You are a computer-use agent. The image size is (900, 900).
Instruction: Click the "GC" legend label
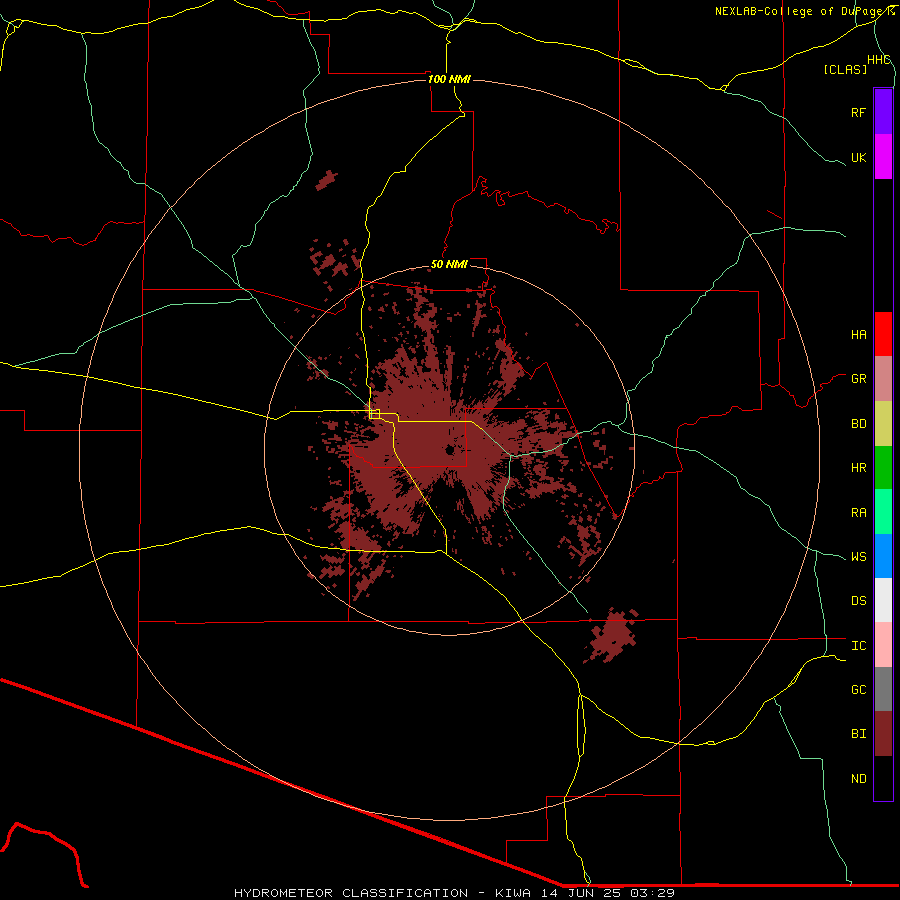pyautogui.click(x=858, y=690)
